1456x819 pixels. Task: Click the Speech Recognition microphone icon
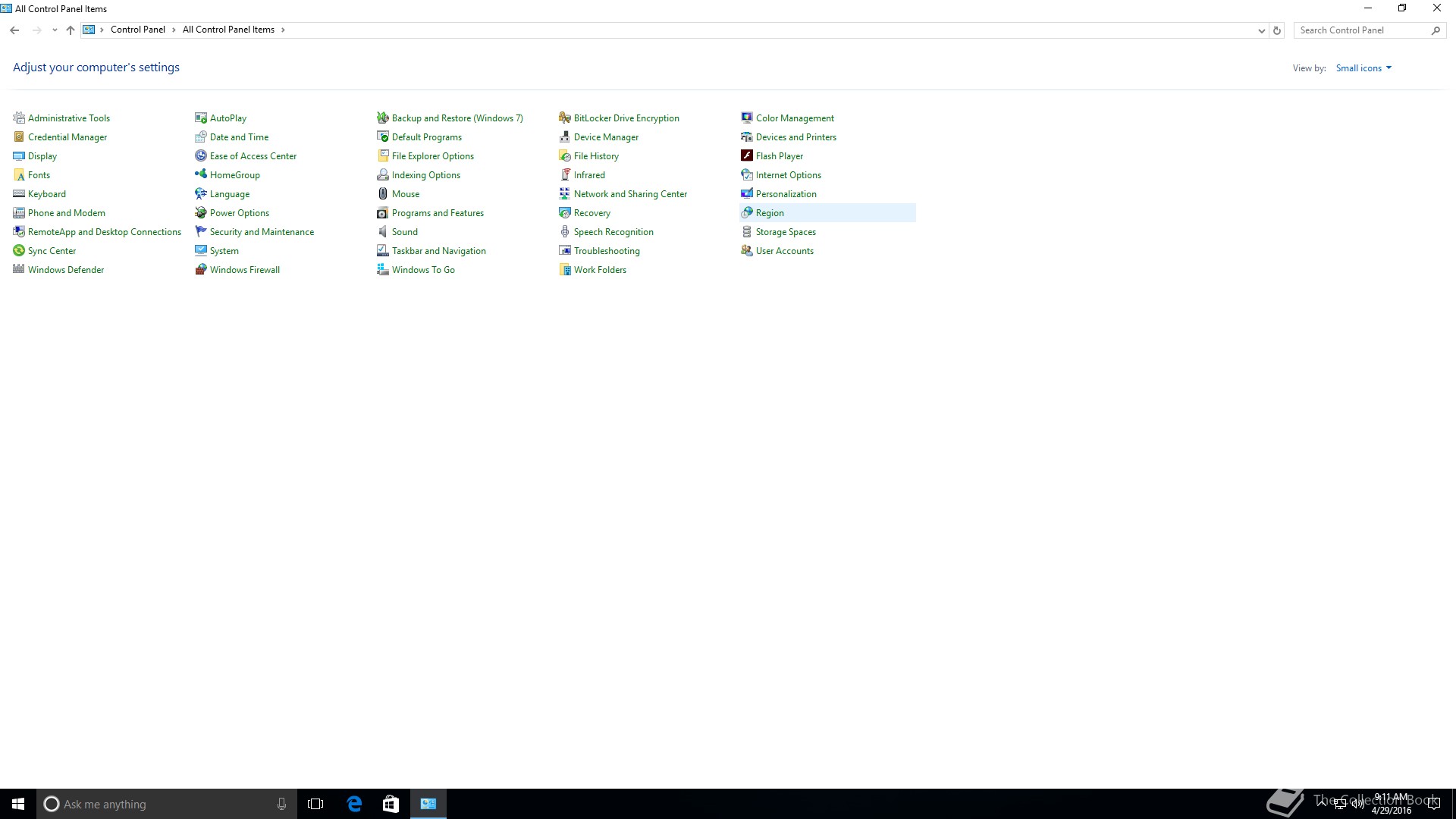(x=565, y=231)
